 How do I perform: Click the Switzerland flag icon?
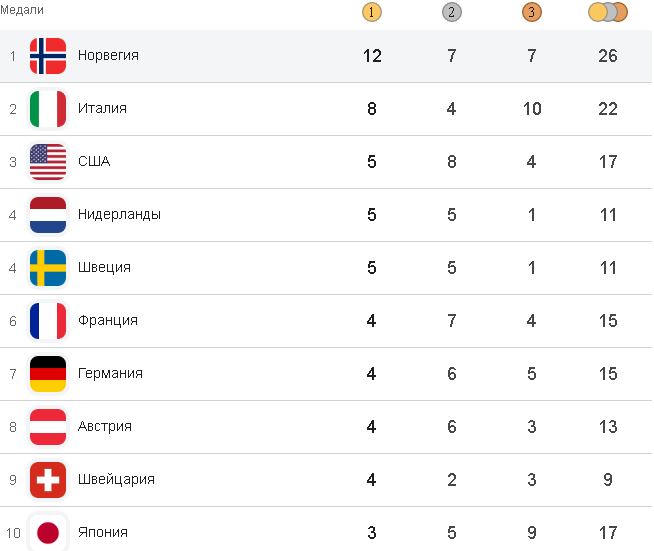[x=48, y=480]
